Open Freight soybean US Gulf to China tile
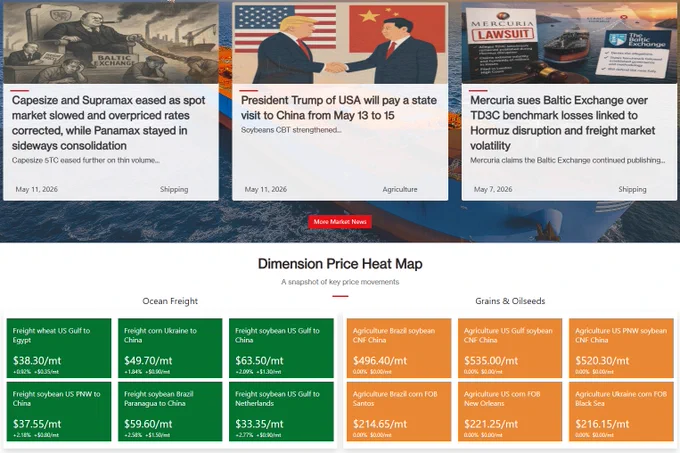This screenshot has width=680, height=453. 281,348
